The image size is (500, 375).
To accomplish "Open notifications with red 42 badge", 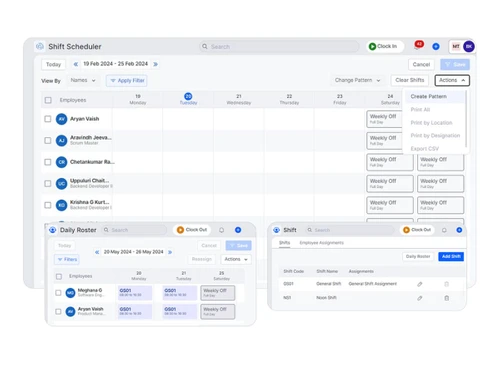I will point(418,45).
